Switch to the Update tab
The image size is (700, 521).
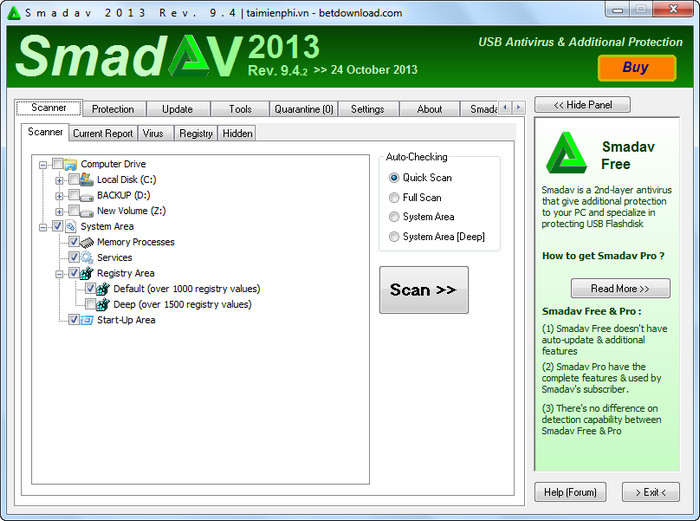pyautogui.click(x=178, y=109)
